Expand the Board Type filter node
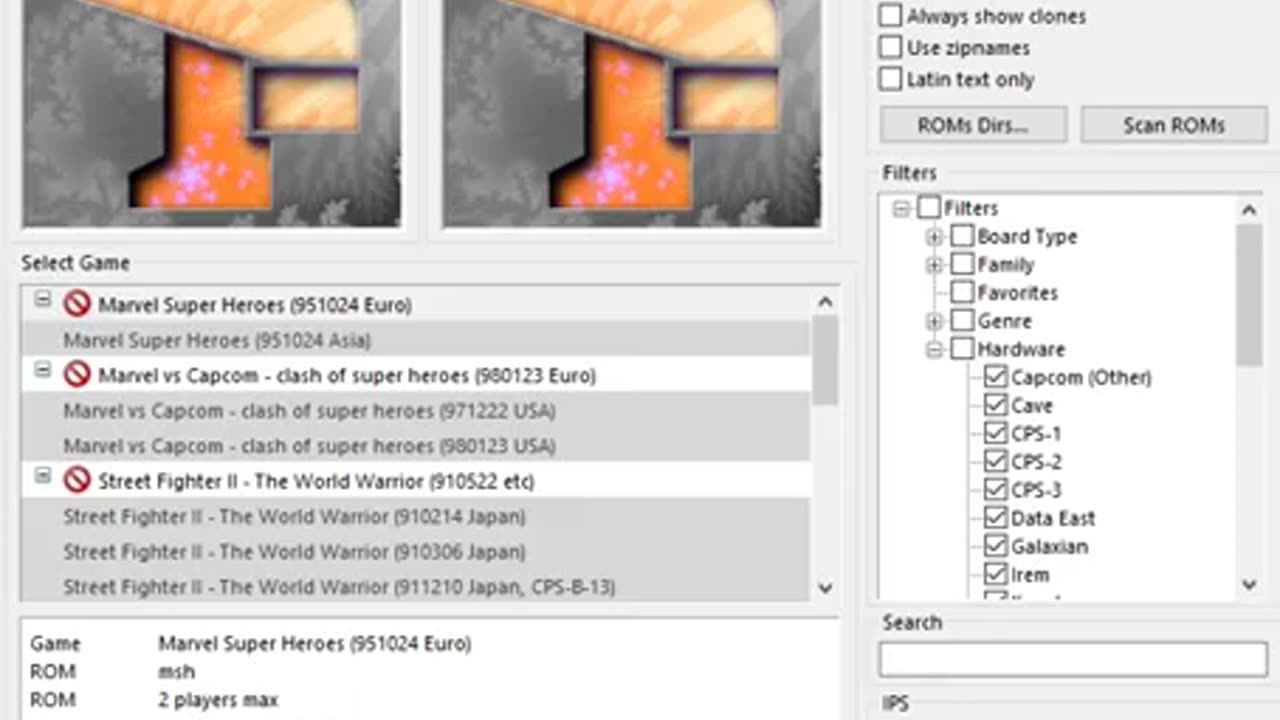Image resolution: width=1280 pixels, height=720 pixels. [x=934, y=237]
